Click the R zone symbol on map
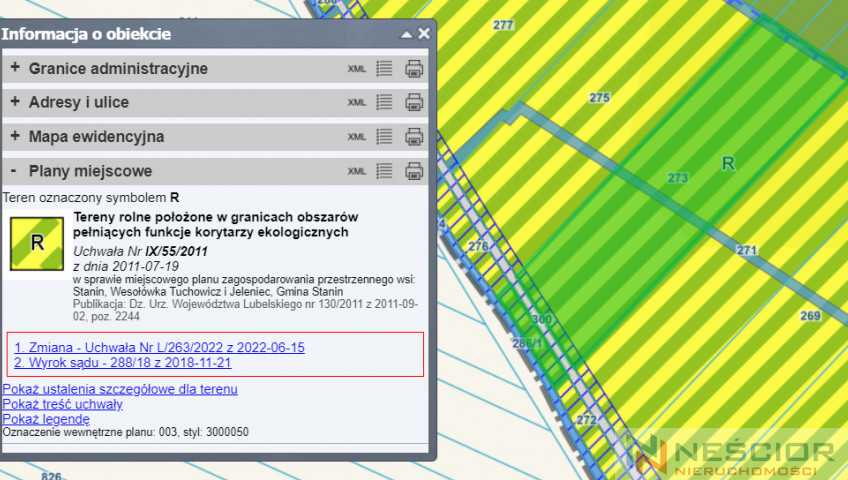The image size is (848, 480). [728, 164]
